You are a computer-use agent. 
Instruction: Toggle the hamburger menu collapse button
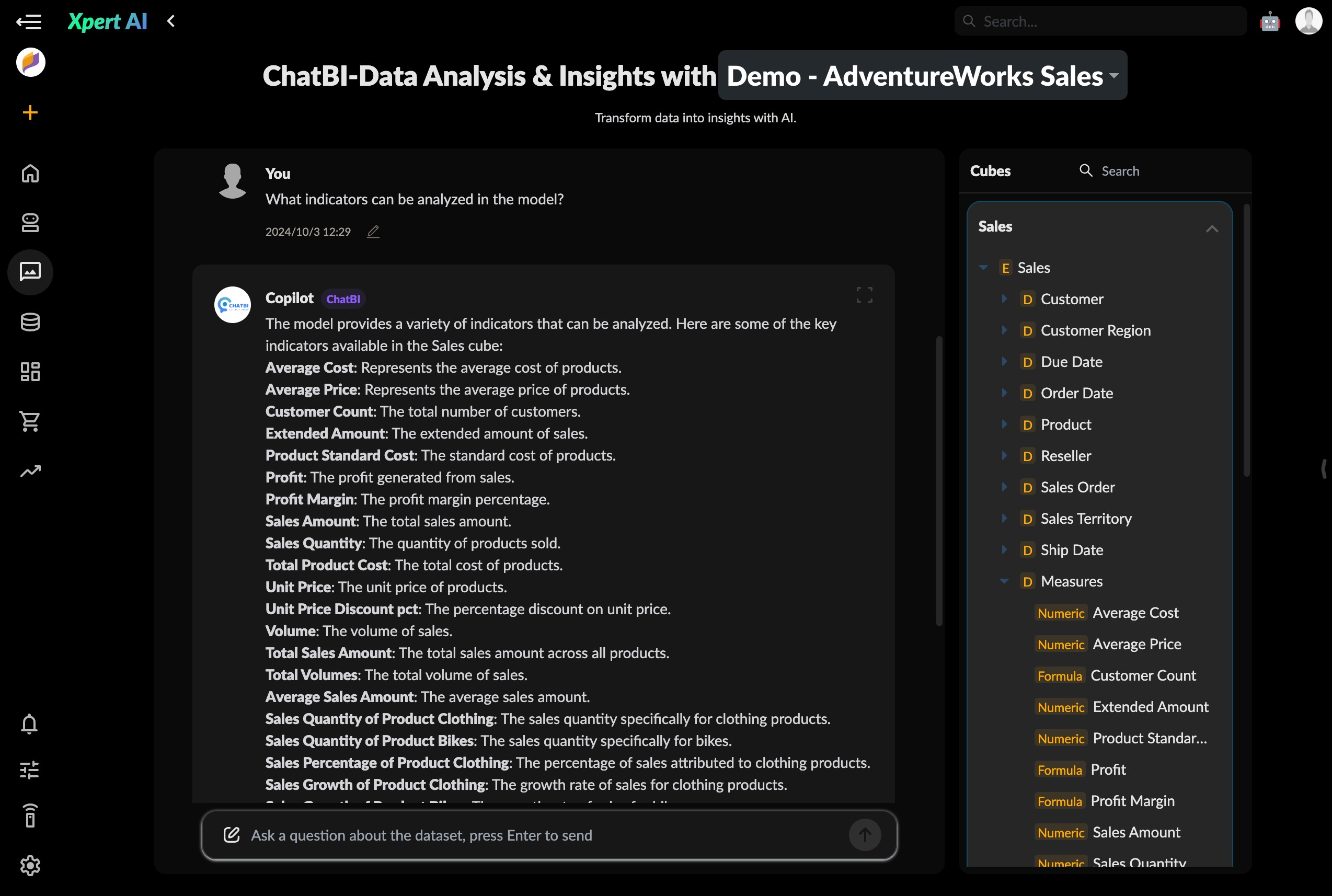click(x=29, y=22)
